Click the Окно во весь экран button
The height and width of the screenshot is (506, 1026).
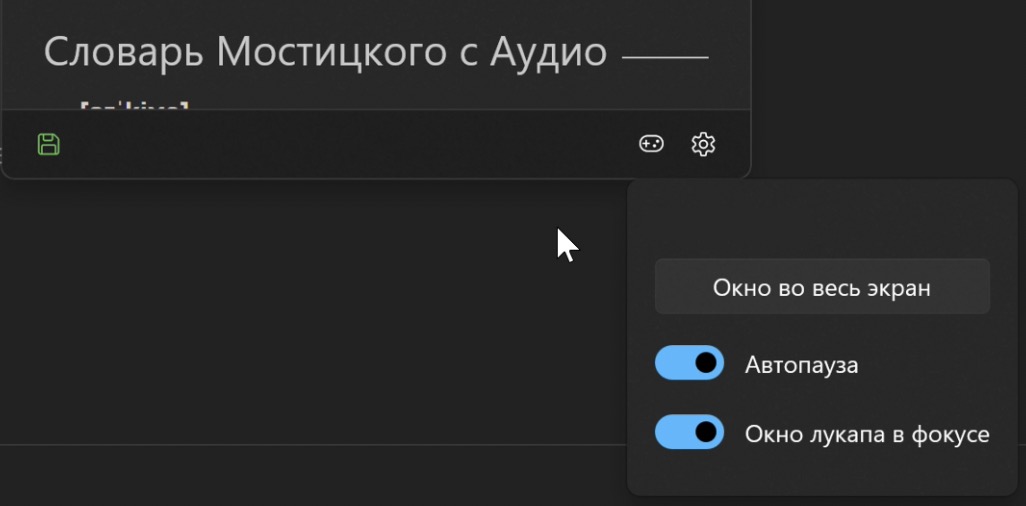(822, 287)
